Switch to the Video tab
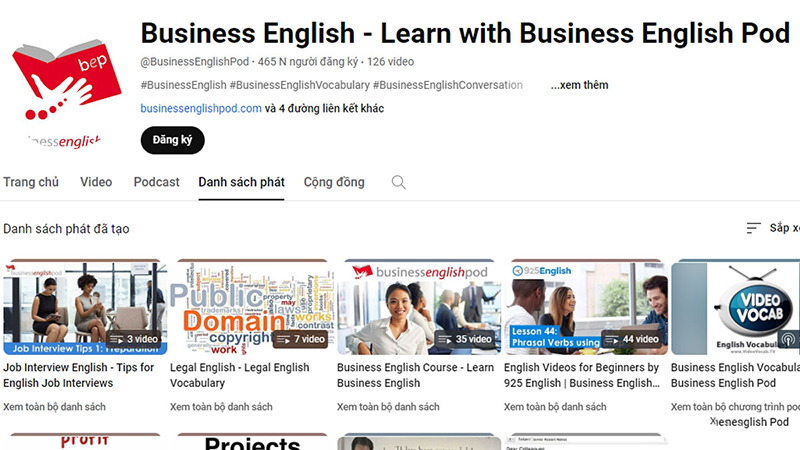 point(96,182)
